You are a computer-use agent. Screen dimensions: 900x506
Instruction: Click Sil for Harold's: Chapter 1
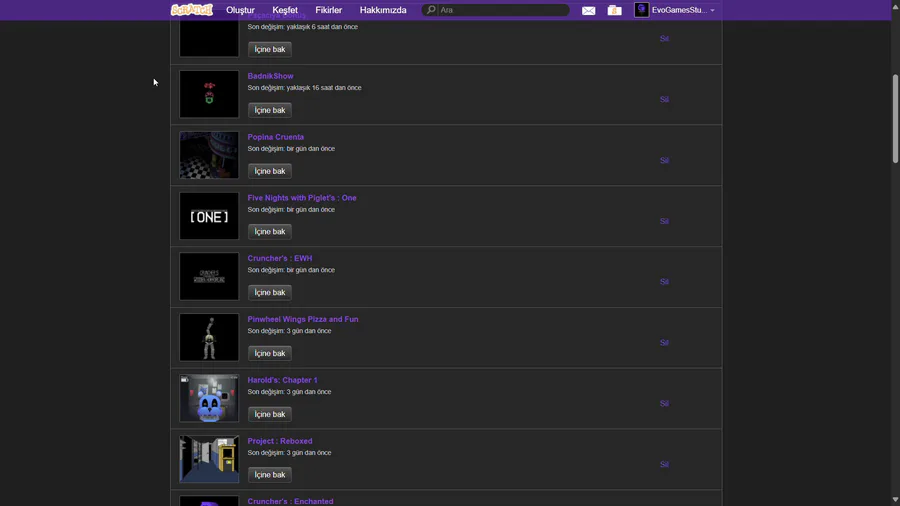point(664,403)
